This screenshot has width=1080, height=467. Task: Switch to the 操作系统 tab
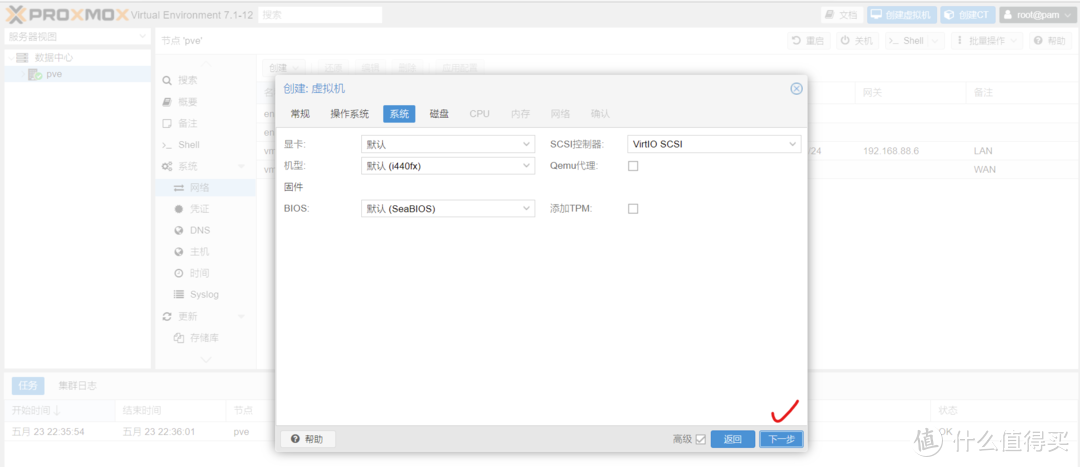coord(350,114)
